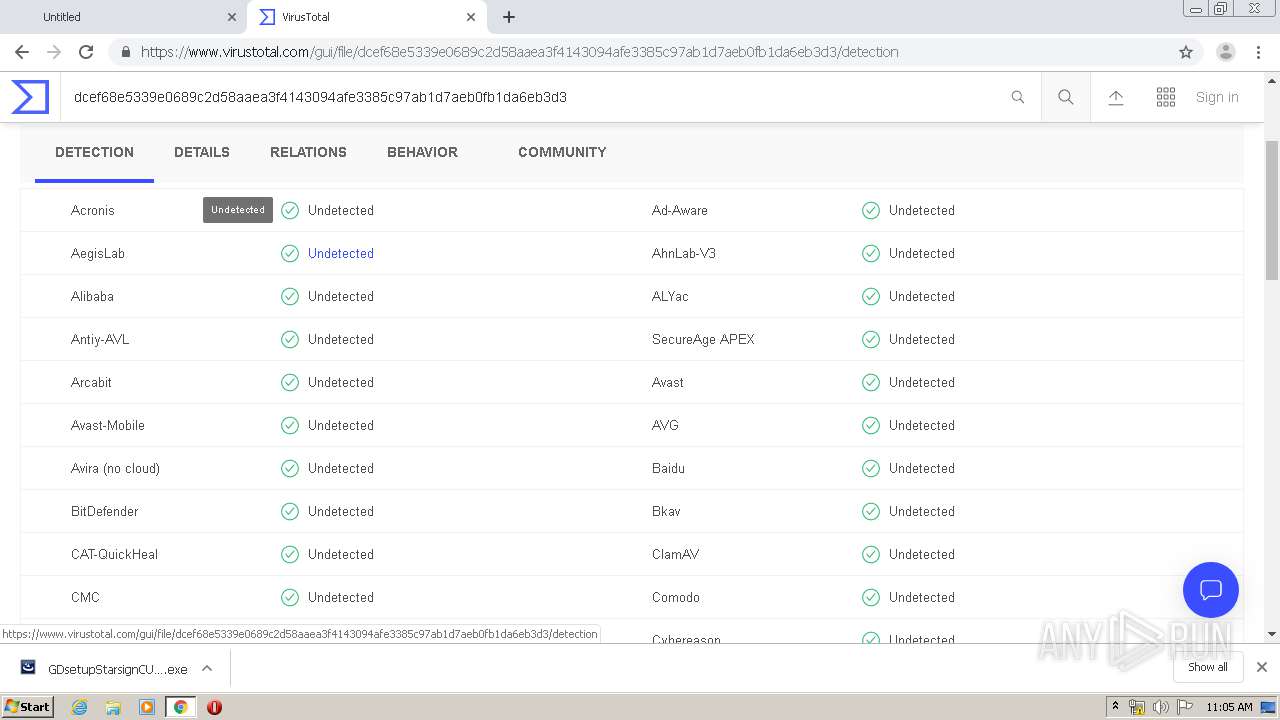Select the Antiy-AVL engine name

coord(100,339)
